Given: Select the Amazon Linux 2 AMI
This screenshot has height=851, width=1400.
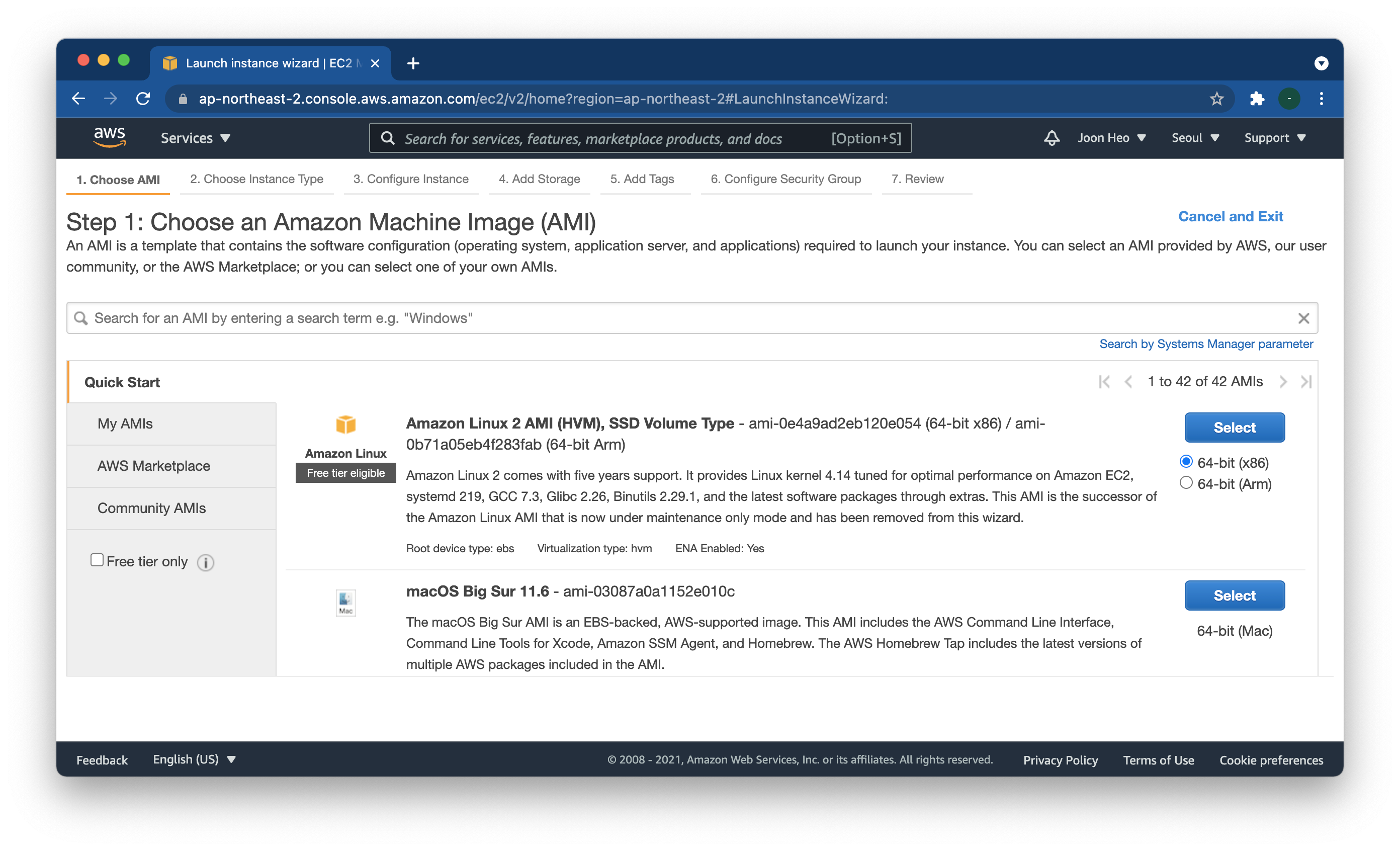Looking at the screenshot, I should [1234, 427].
